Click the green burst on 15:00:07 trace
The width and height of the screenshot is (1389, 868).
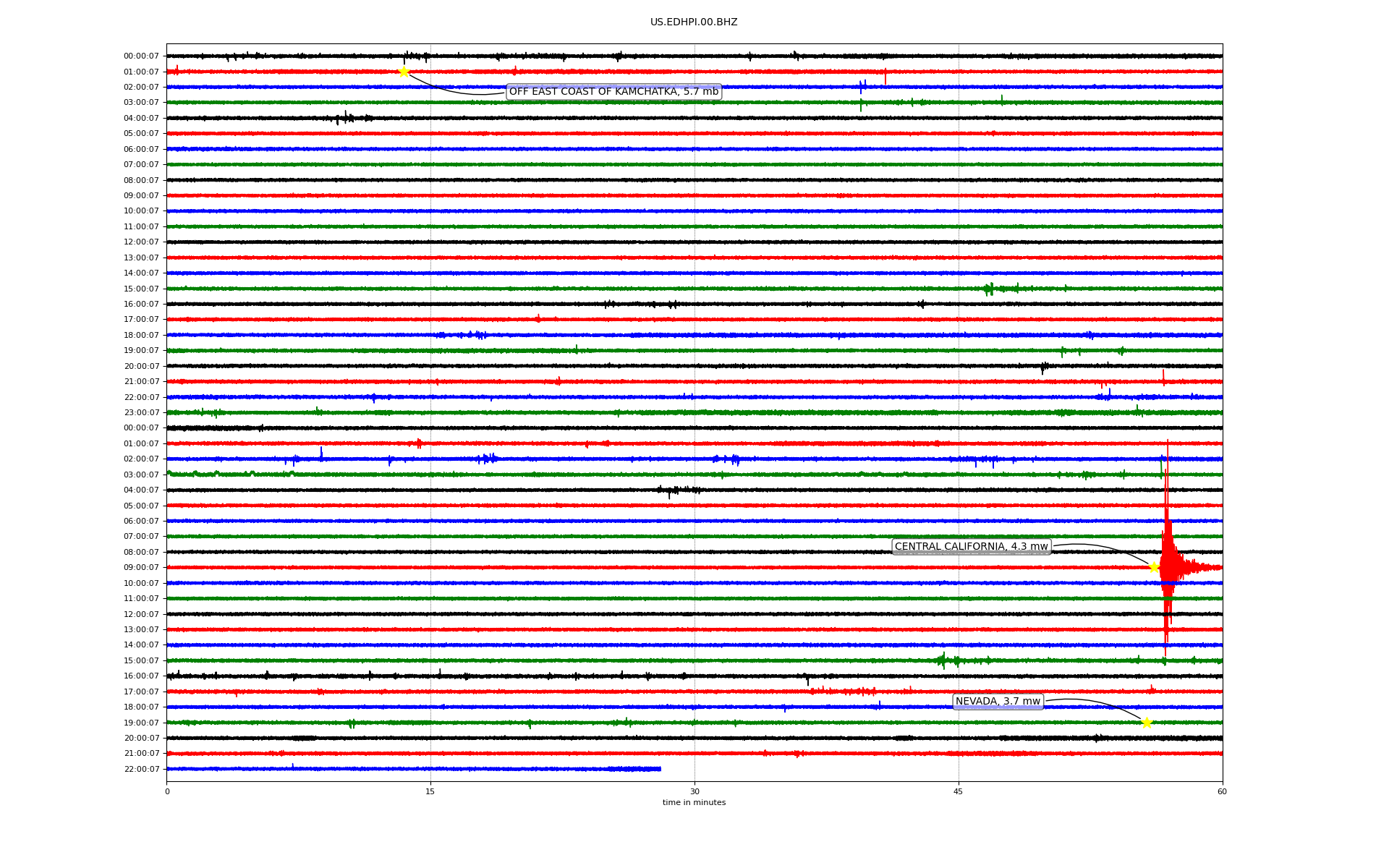coord(989,289)
